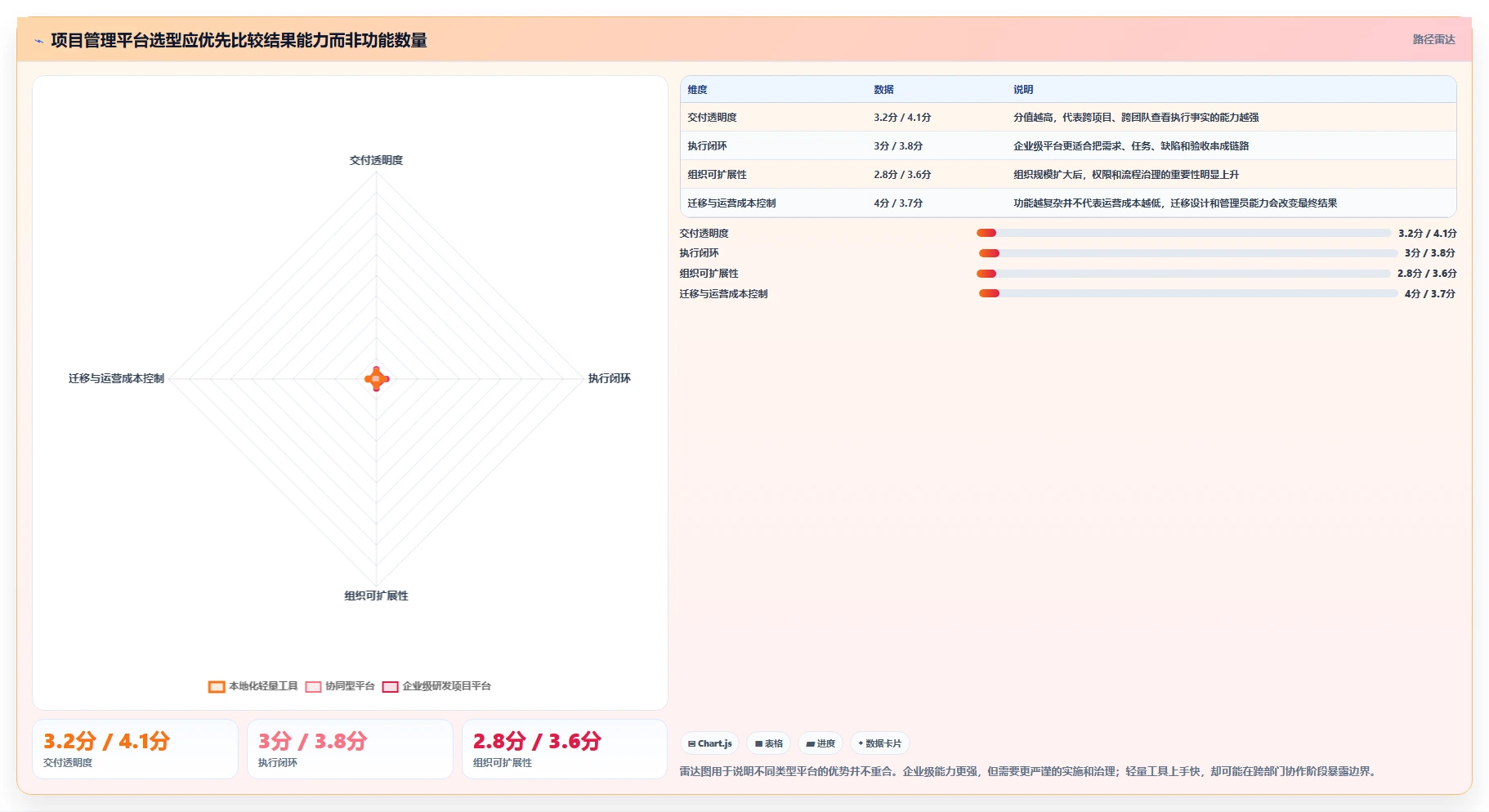1489x812 pixels.
Task: Select the Chart.js tag chip
Action: pos(709,743)
